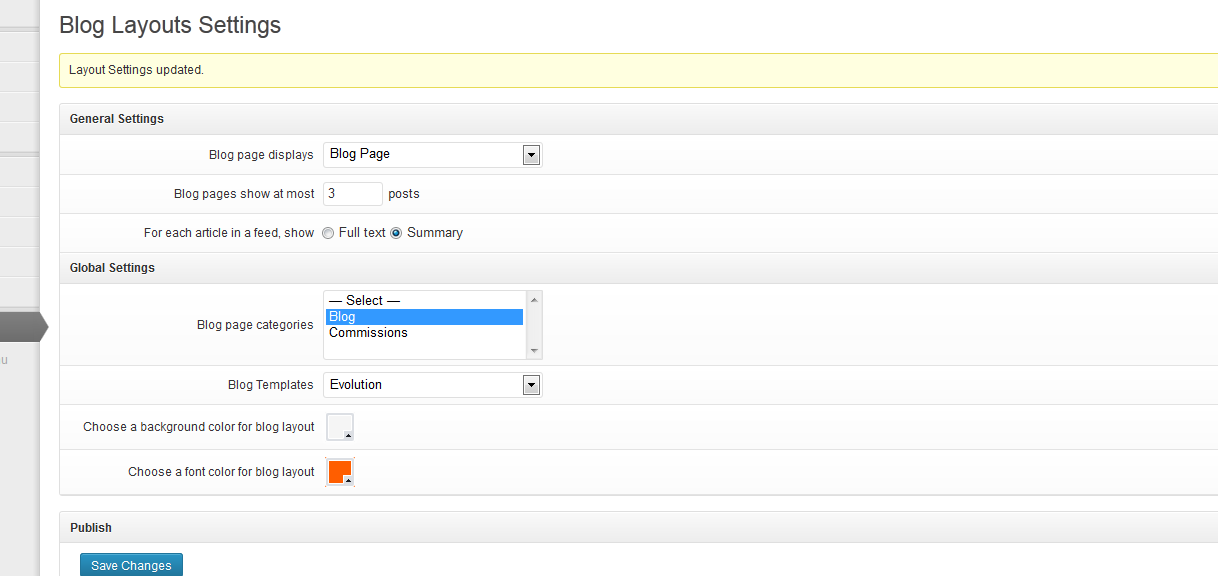1218x576 pixels.
Task: Open the Blog Templates dropdown arrow
Action: point(531,385)
